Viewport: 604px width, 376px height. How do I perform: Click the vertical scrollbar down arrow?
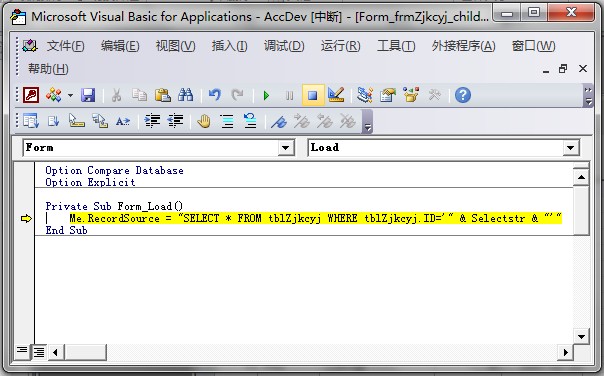point(581,337)
